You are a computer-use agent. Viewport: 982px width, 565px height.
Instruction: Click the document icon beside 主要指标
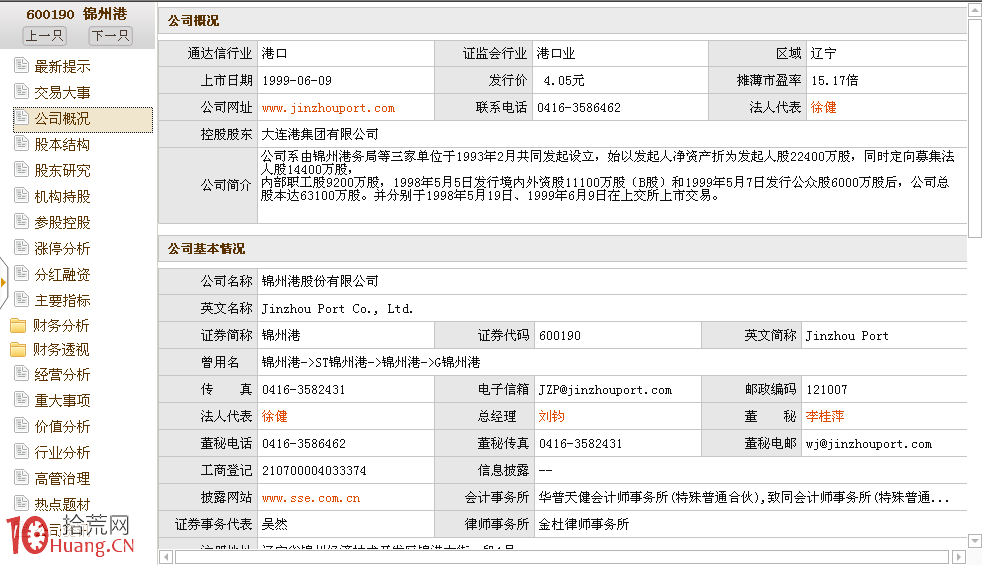21,299
